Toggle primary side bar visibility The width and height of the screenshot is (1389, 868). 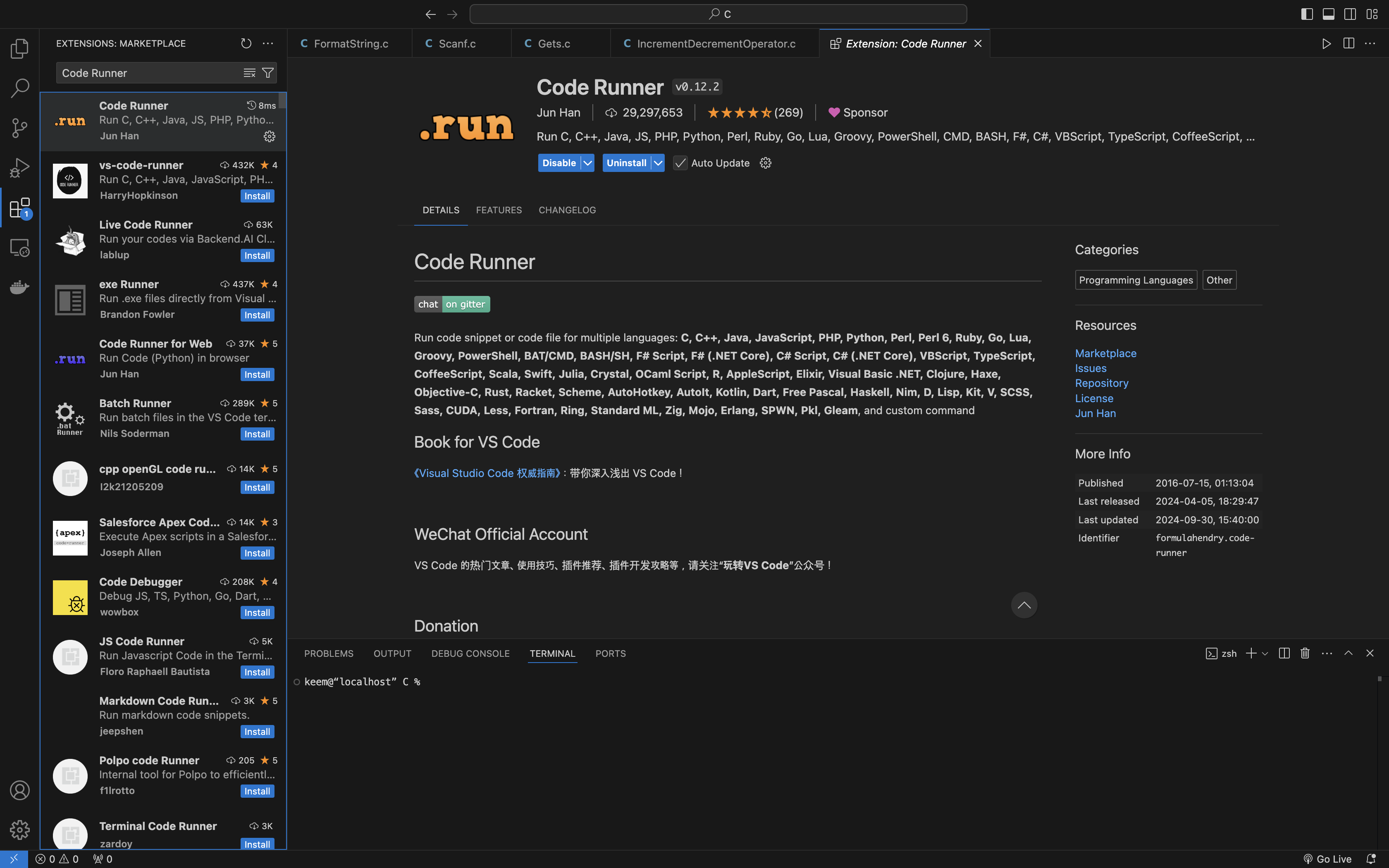coord(1307,14)
